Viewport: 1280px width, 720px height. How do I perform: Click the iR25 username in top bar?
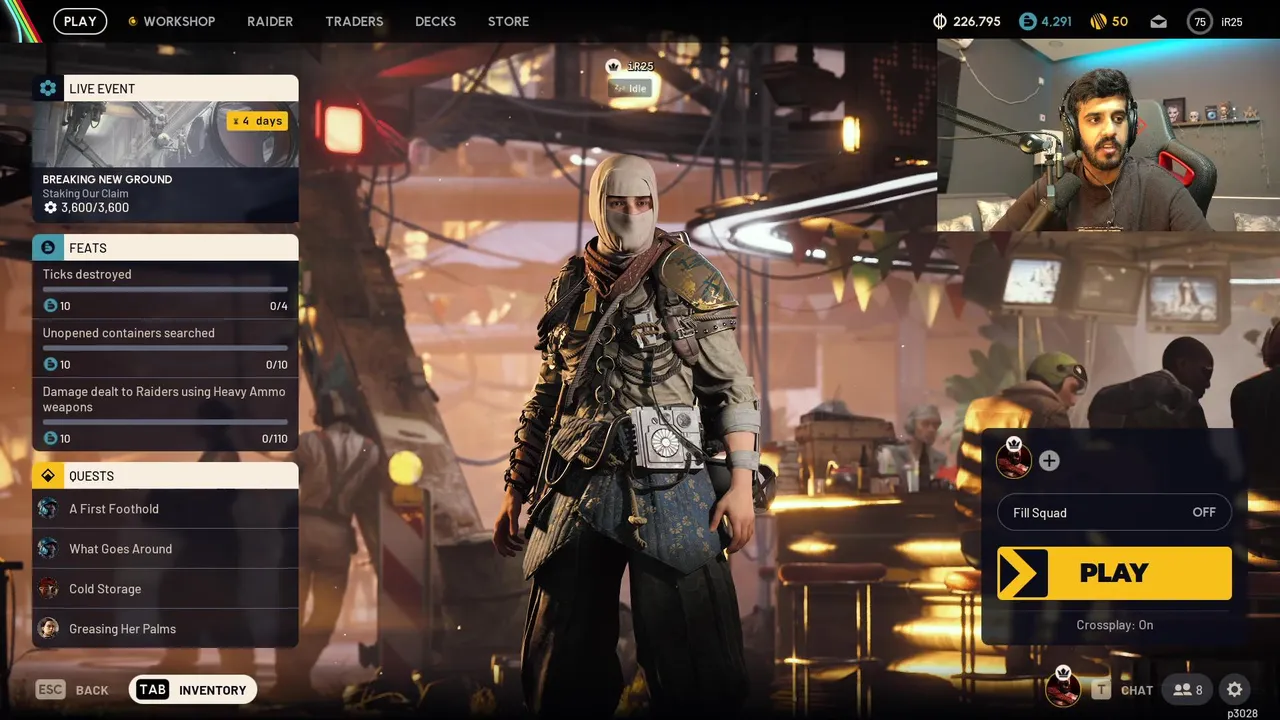click(1232, 21)
